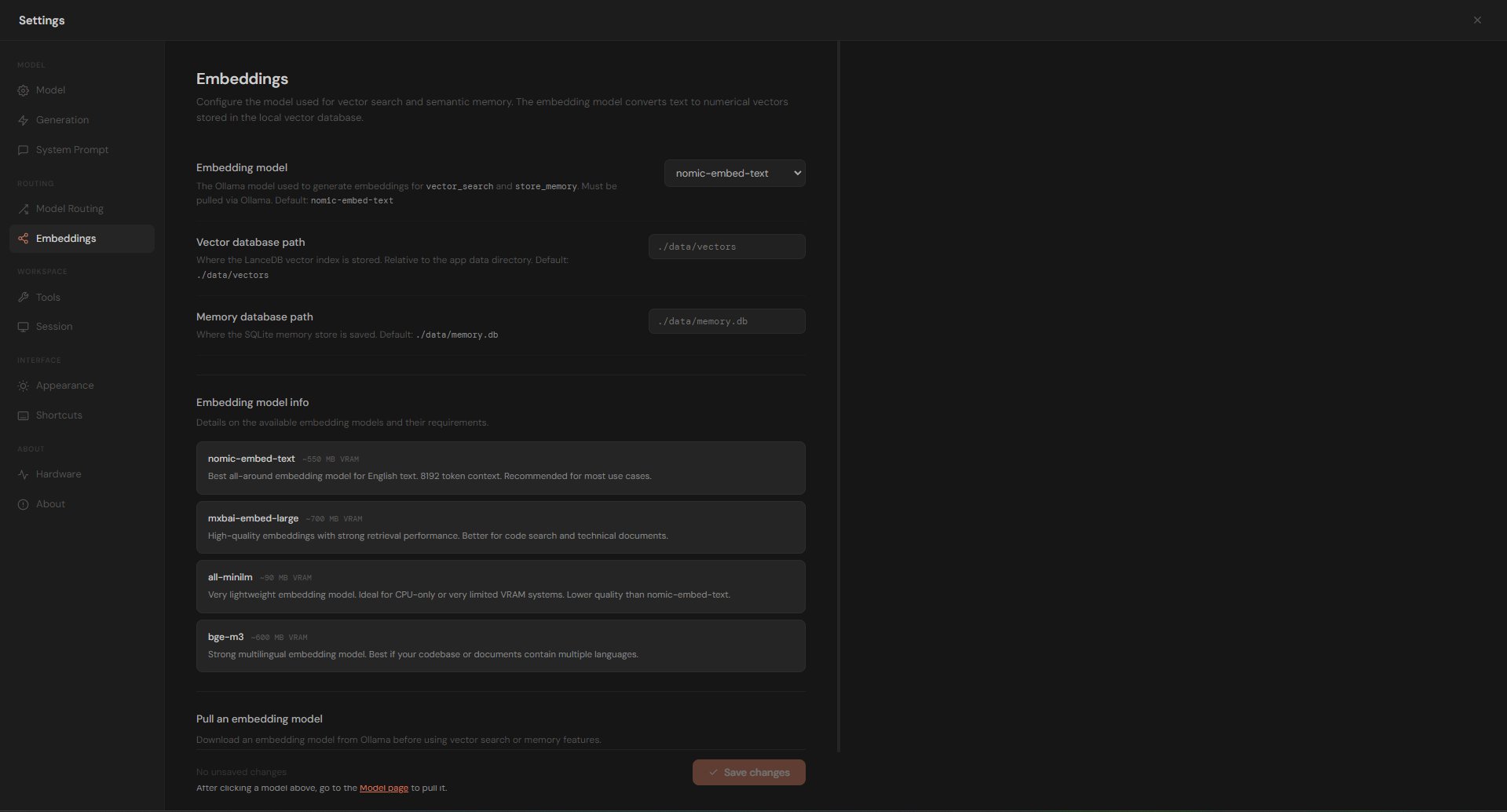Open the Tools workspace settings
Image resolution: width=1507 pixels, height=812 pixels.
tap(82, 298)
